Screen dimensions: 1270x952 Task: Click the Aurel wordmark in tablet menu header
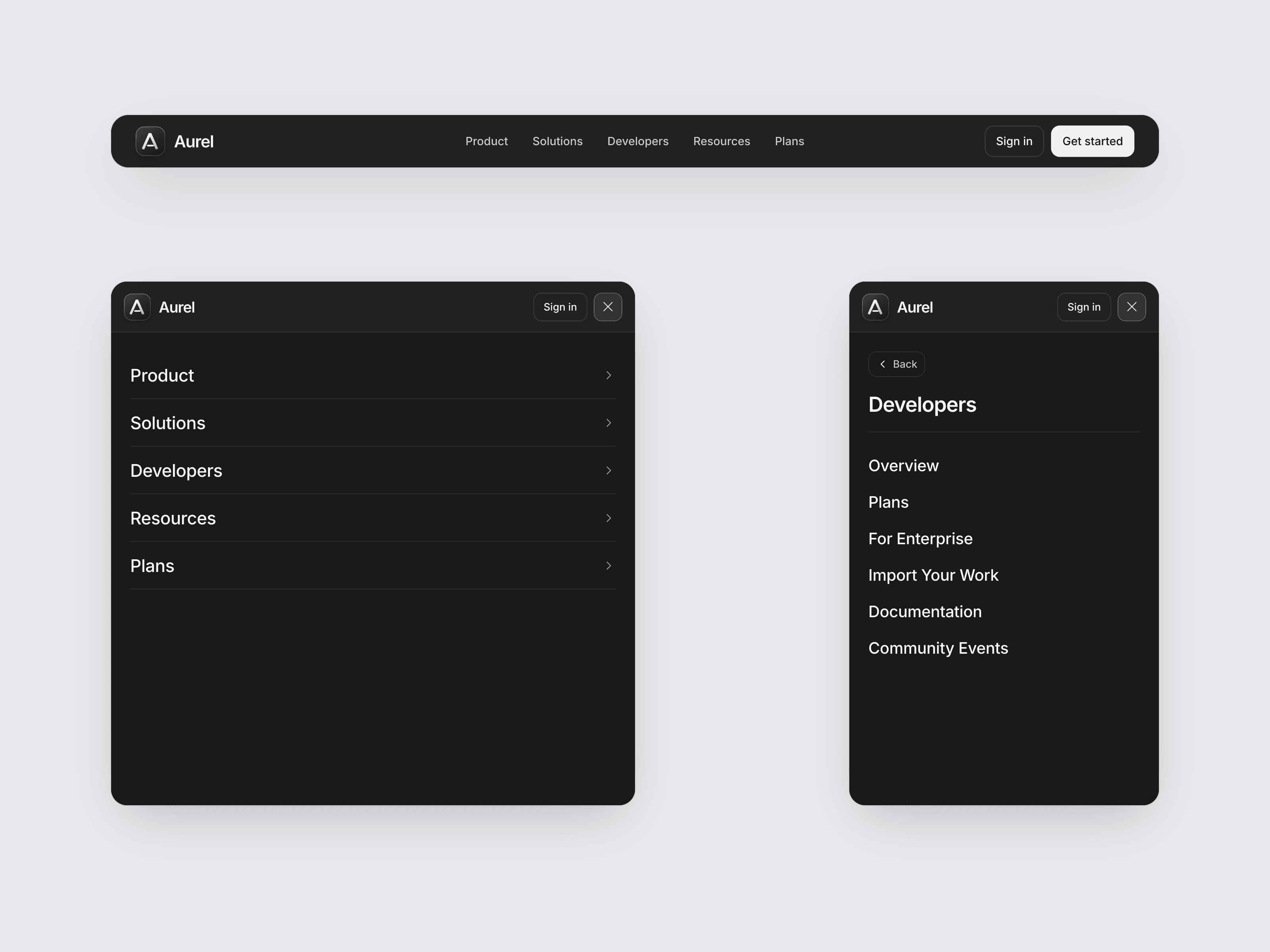(177, 307)
